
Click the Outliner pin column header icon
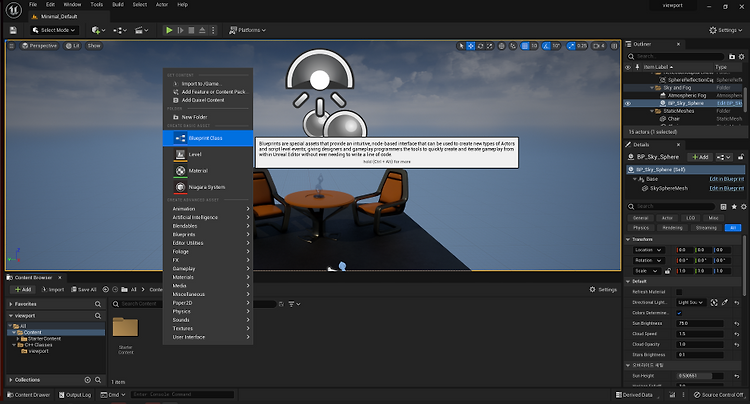point(637,67)
